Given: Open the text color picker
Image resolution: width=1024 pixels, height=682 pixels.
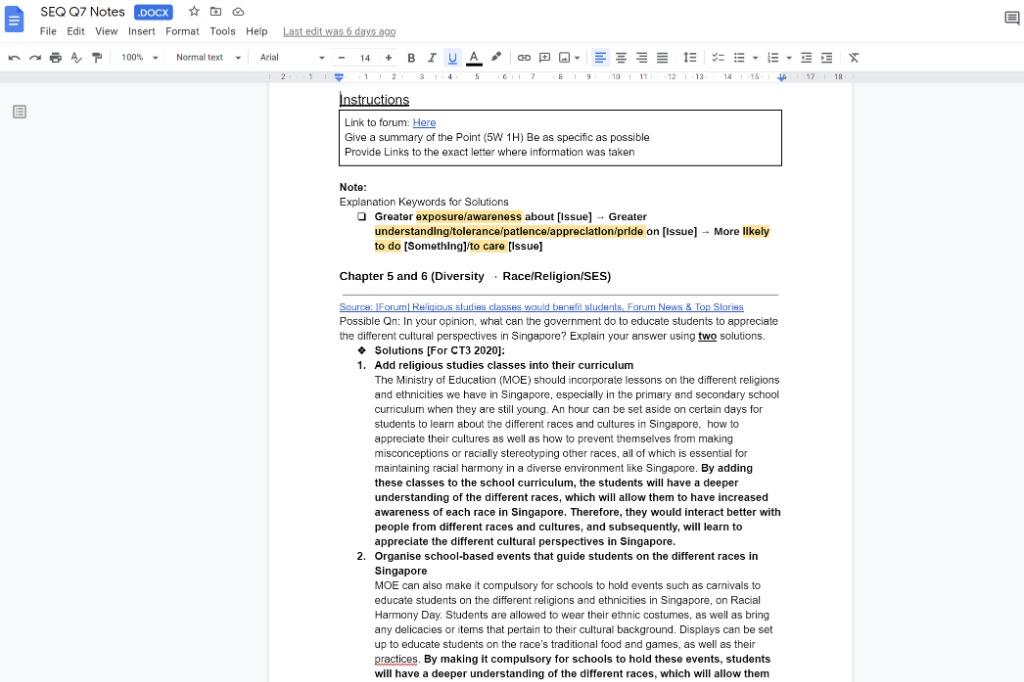Looking at the screenshot, I should (x=471, y=57).
